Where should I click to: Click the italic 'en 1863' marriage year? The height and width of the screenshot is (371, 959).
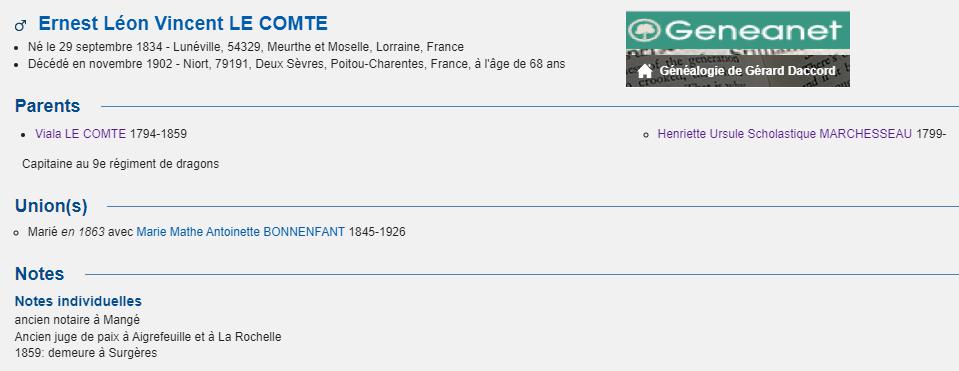click(83, 232)
